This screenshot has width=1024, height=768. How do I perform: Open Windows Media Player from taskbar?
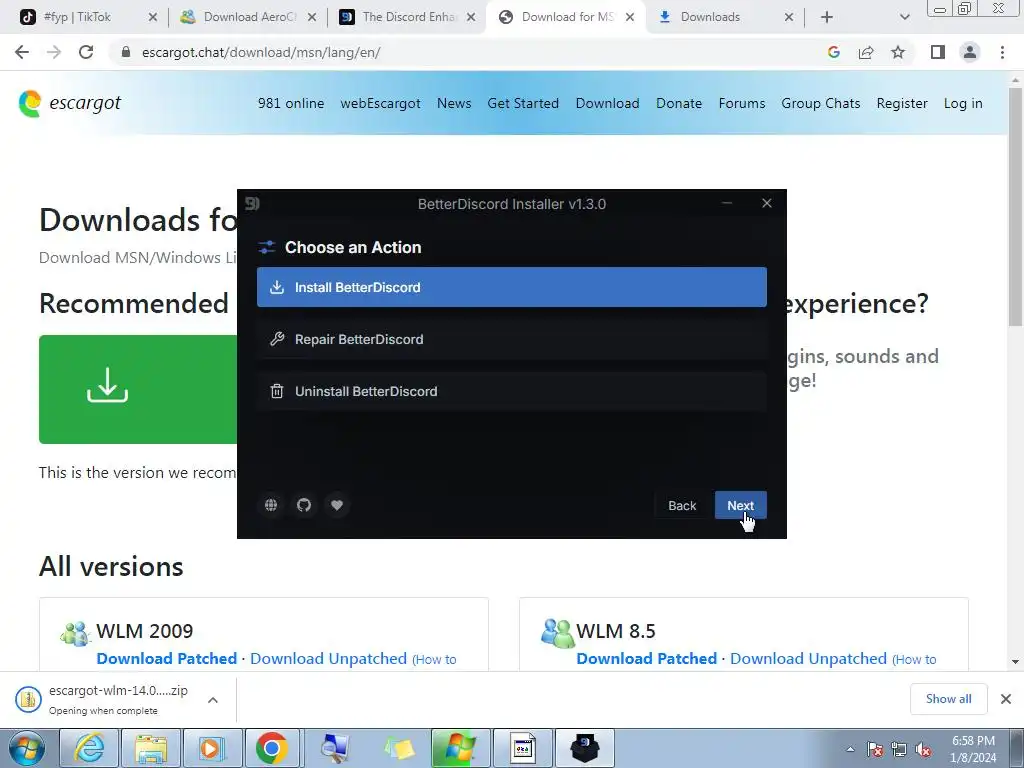pos(212,748)
